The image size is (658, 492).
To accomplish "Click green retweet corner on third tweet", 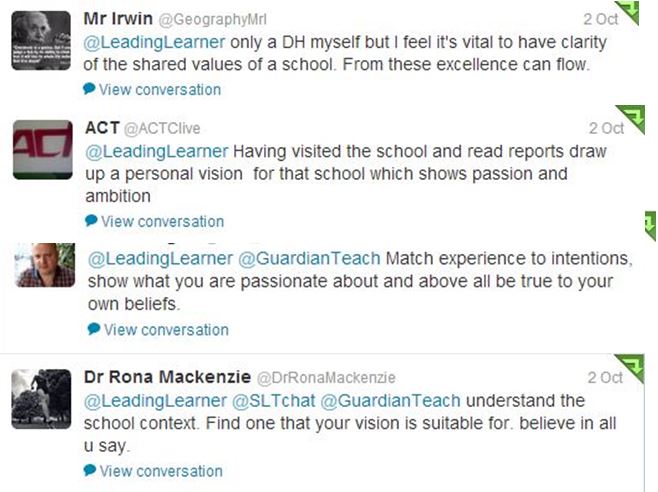I will click(x=649, y=222).
